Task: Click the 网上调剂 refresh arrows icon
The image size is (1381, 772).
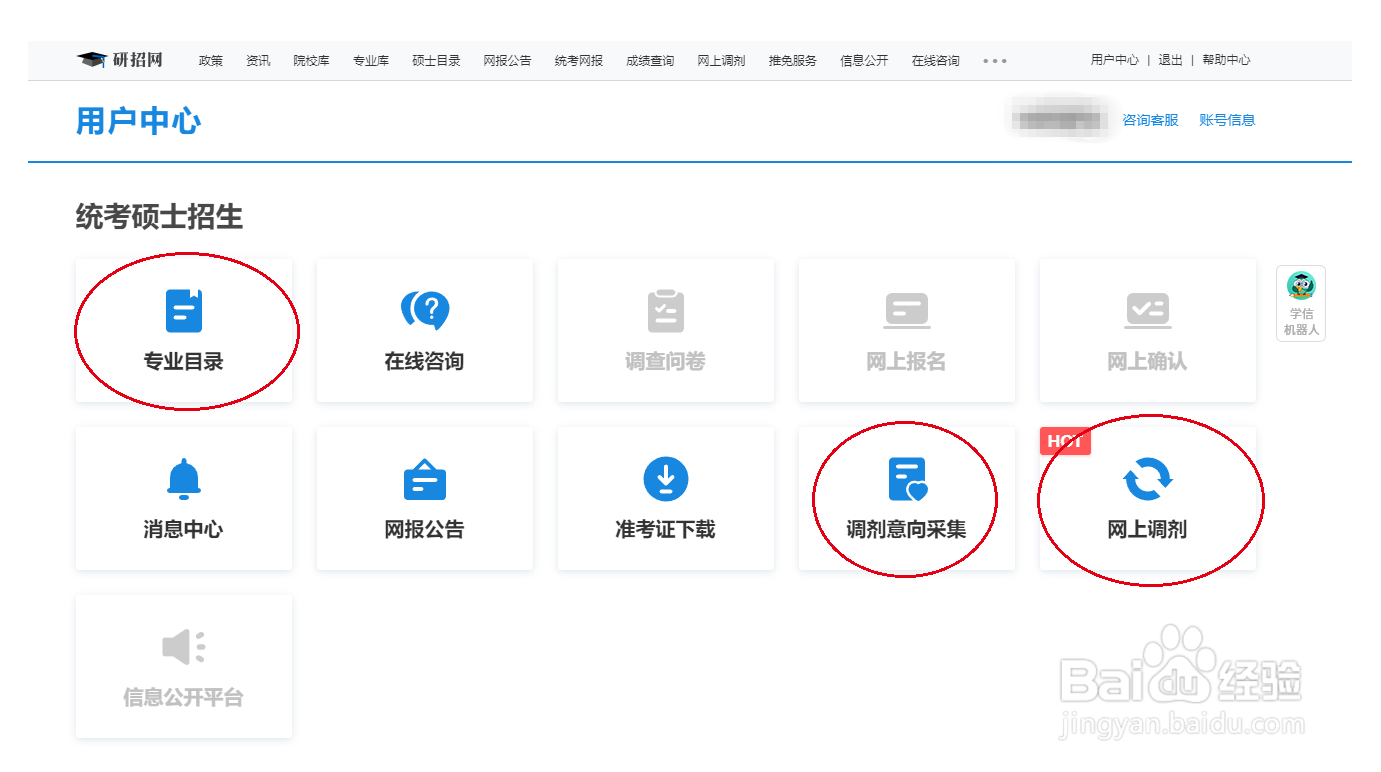Action: point(1148,479)
